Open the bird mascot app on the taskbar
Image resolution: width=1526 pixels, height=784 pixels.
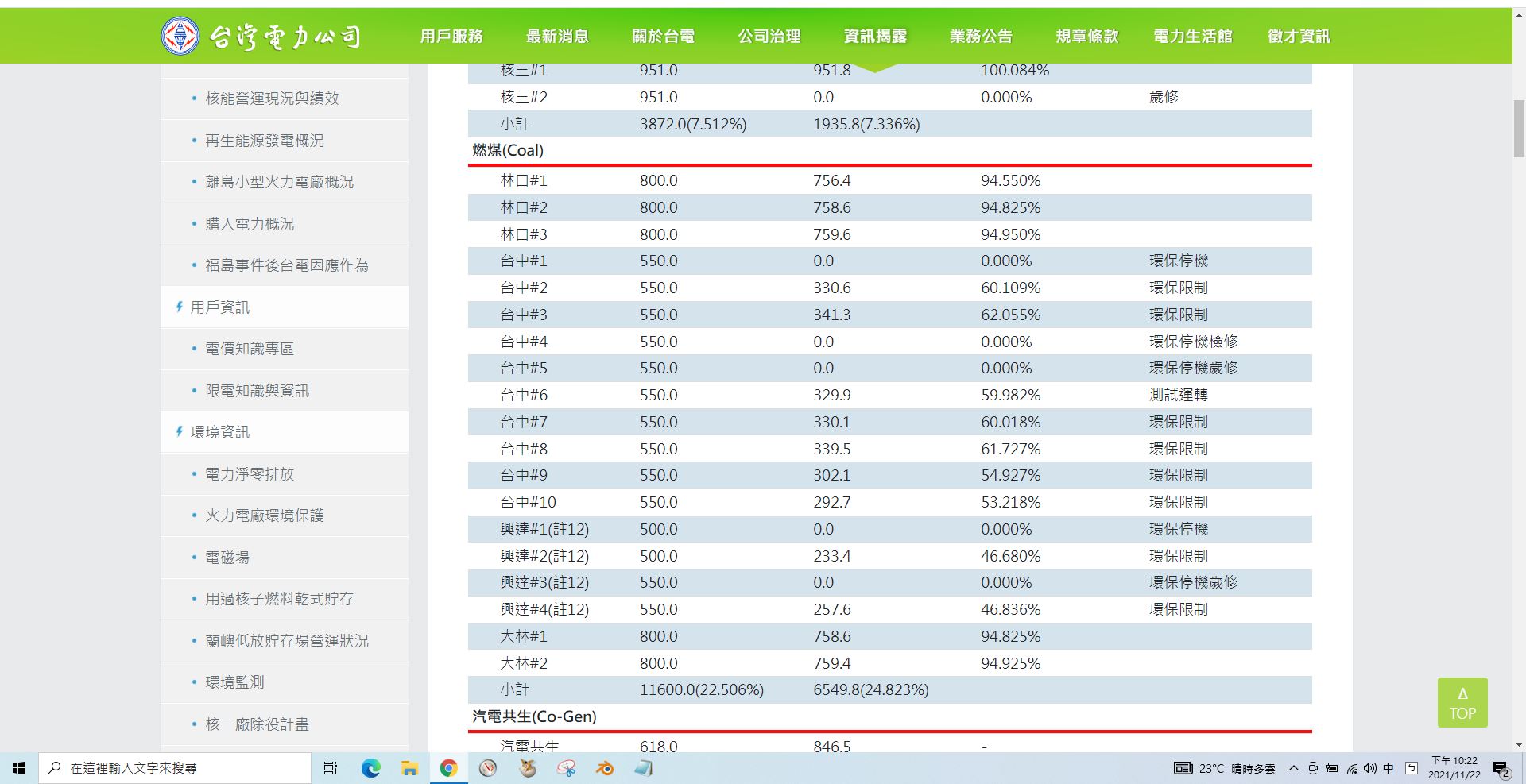pyautogui.click(x=527, y=768)
